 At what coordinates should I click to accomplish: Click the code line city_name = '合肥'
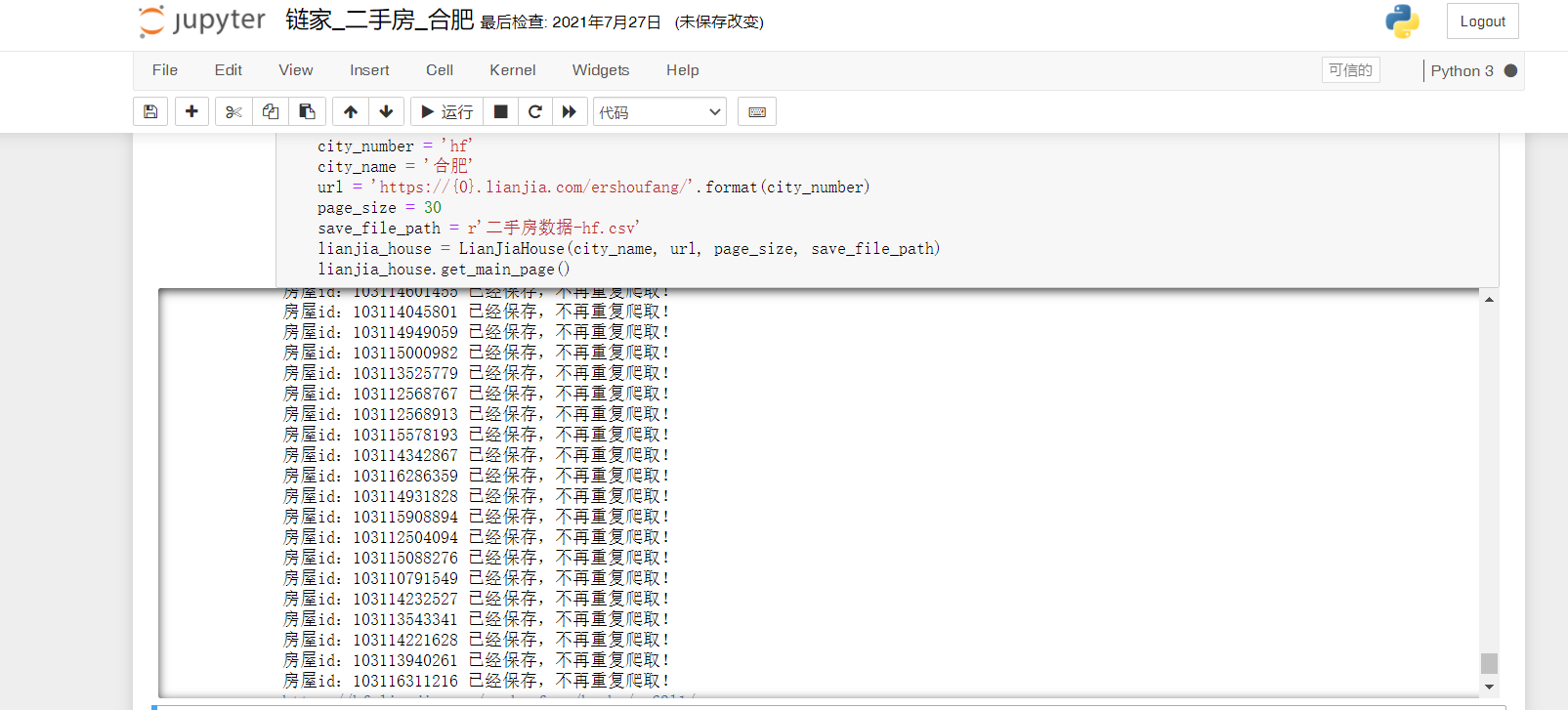395,166
